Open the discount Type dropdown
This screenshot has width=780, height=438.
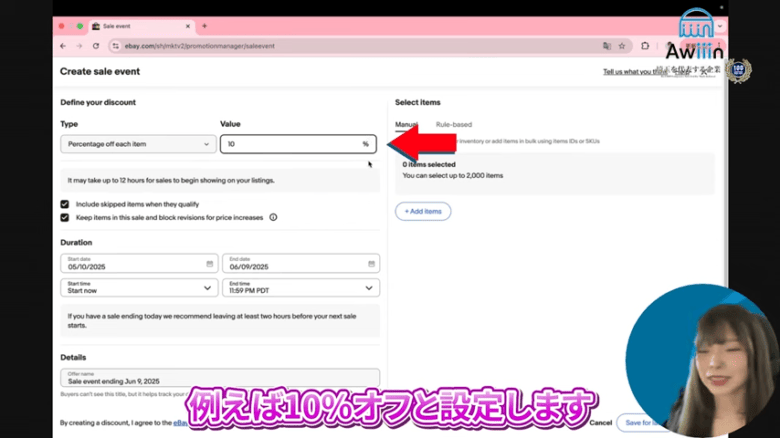pos(138,144)
